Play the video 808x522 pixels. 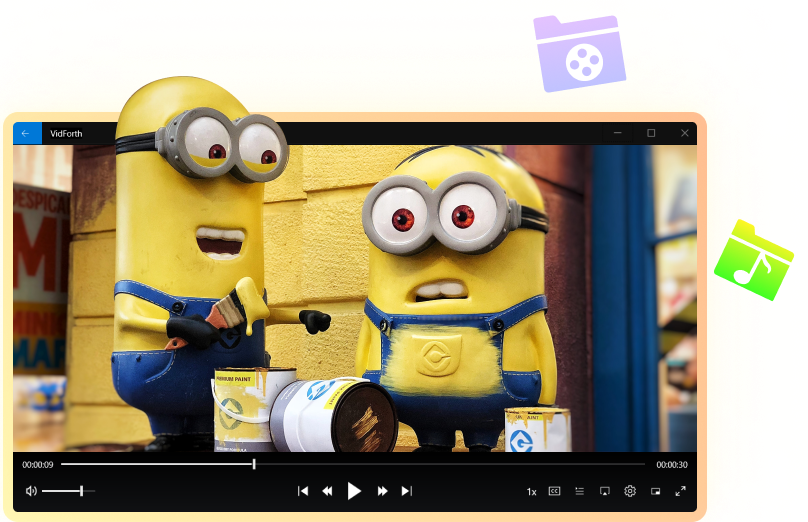[x=354, y=491]
